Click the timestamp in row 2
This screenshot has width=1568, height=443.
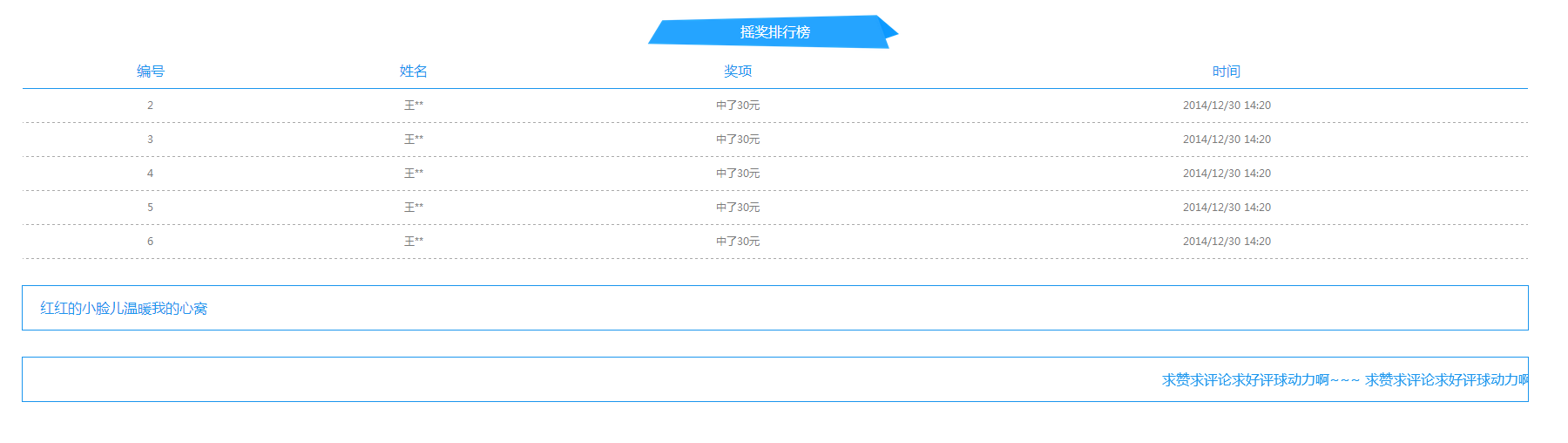pyautogui.click(x=1227, y=106)
